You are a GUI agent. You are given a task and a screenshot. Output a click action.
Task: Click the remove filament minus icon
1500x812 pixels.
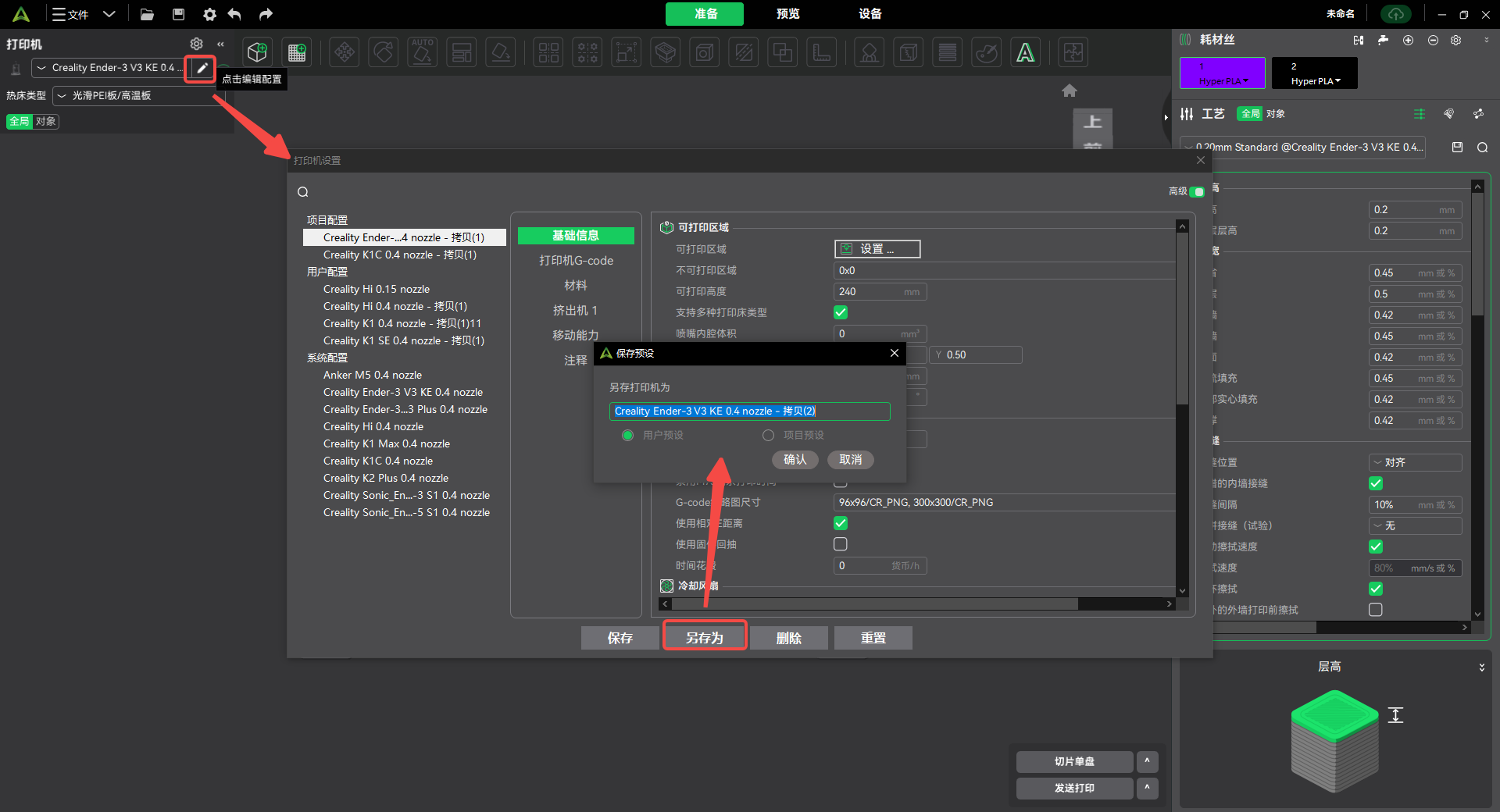(x=1433, y=40)
